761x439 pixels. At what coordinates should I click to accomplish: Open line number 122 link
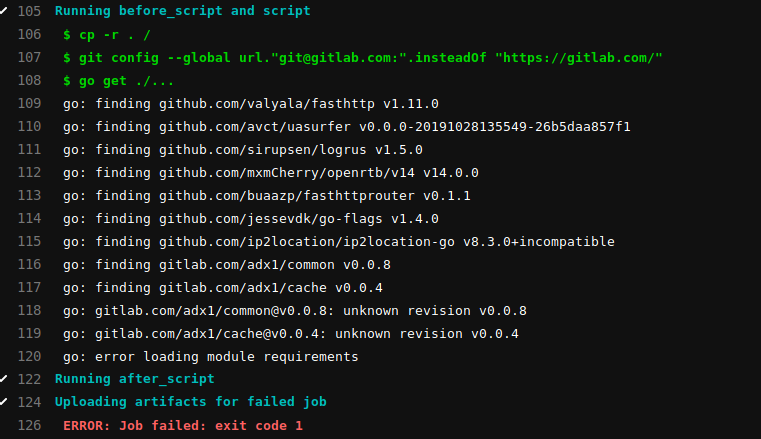pos(29,379)
